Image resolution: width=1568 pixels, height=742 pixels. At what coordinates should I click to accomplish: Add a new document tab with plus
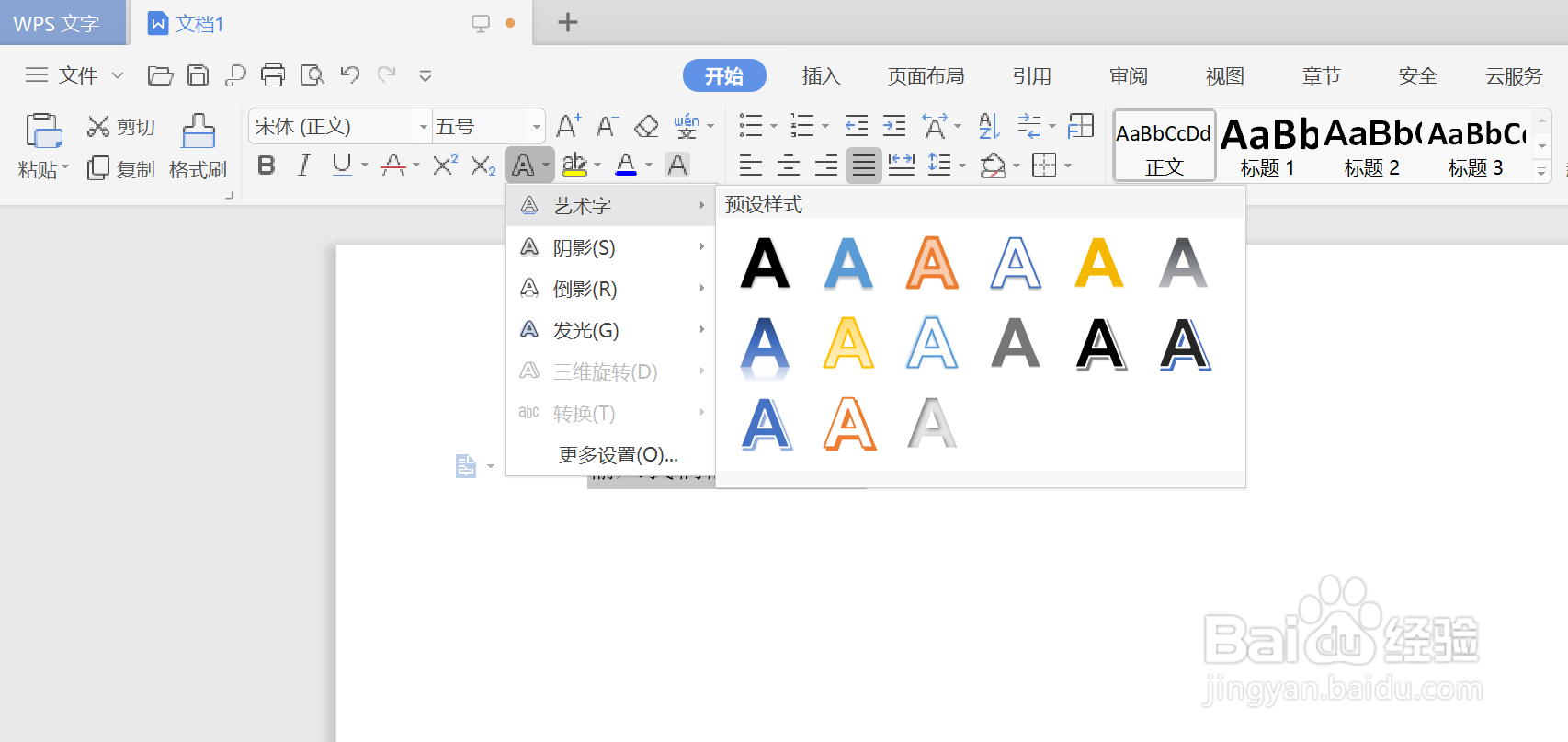tap(568, 22)
